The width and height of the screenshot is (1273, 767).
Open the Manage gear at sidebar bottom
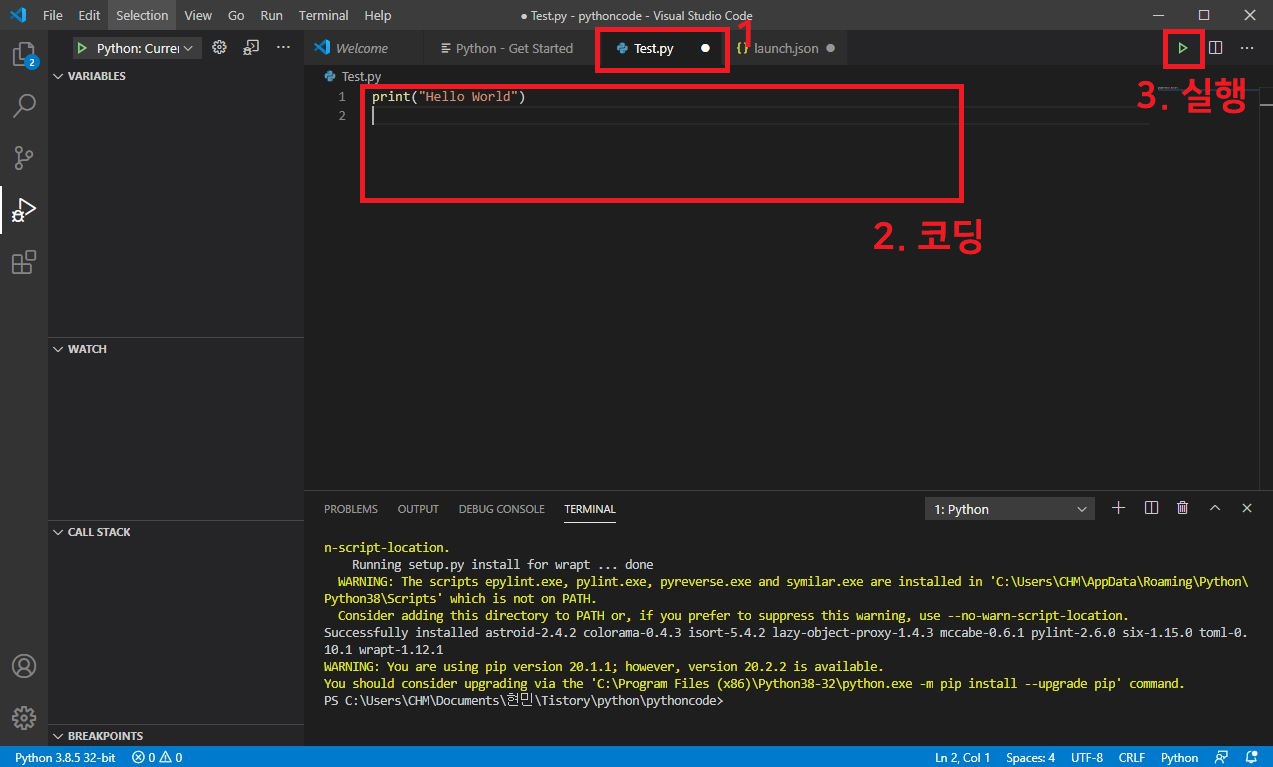[x=24, y=717]
